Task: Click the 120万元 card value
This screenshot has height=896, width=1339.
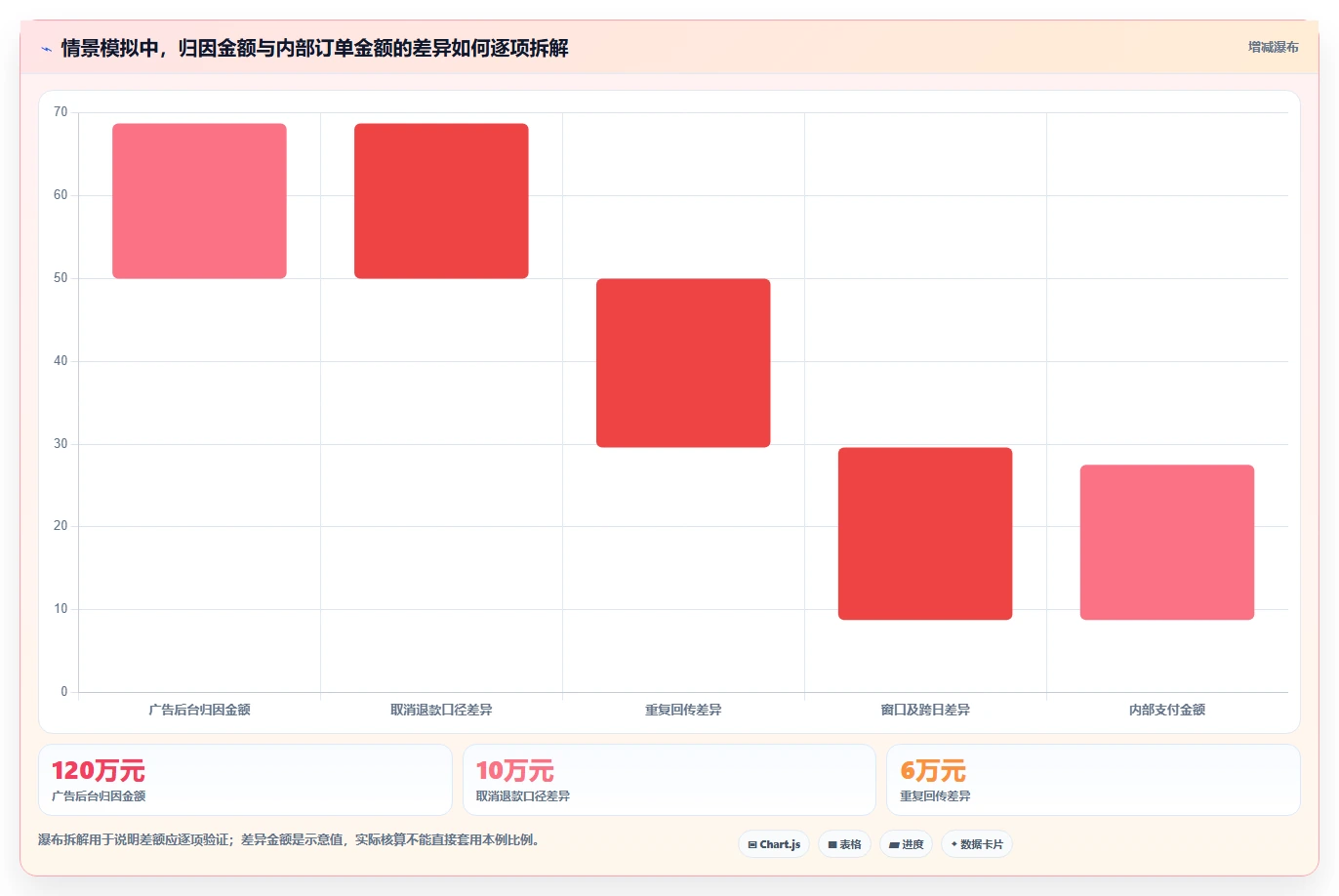Action: coord(99,771)
